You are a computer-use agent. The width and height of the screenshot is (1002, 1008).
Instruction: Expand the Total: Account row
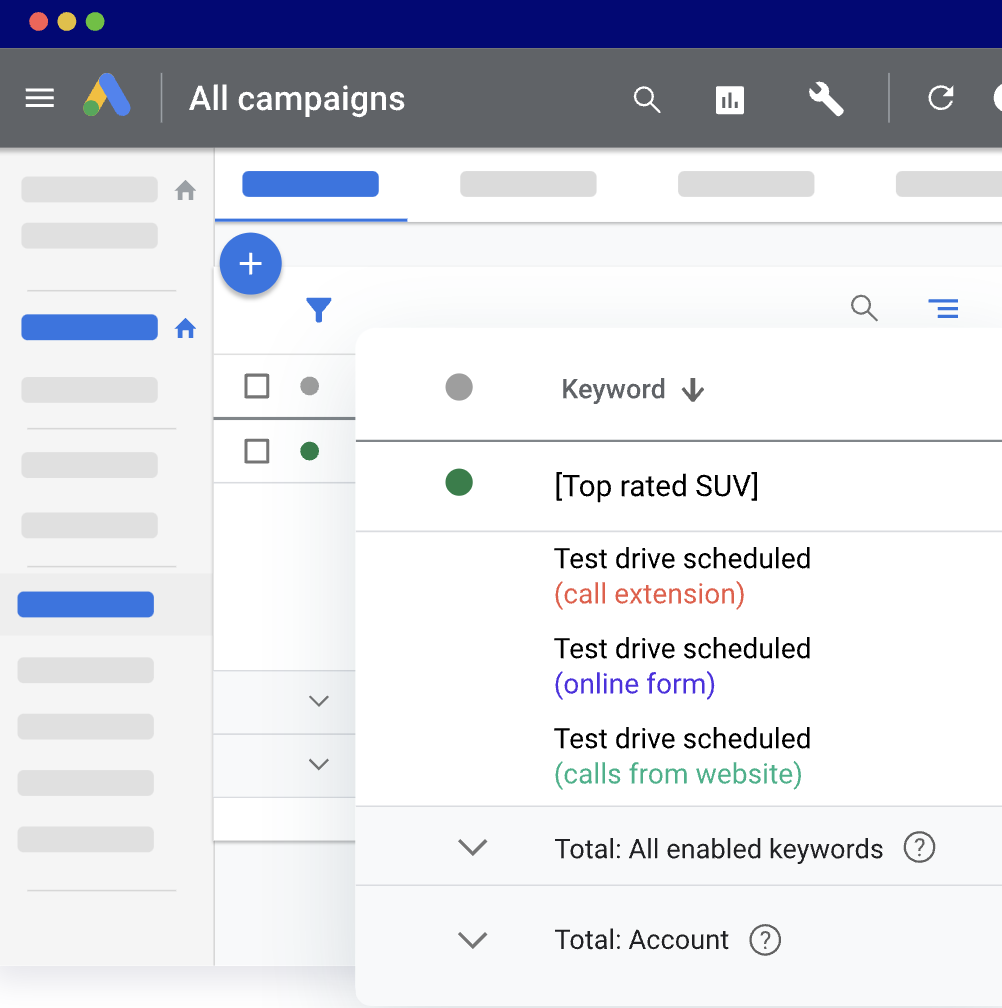tap(472, 939)
